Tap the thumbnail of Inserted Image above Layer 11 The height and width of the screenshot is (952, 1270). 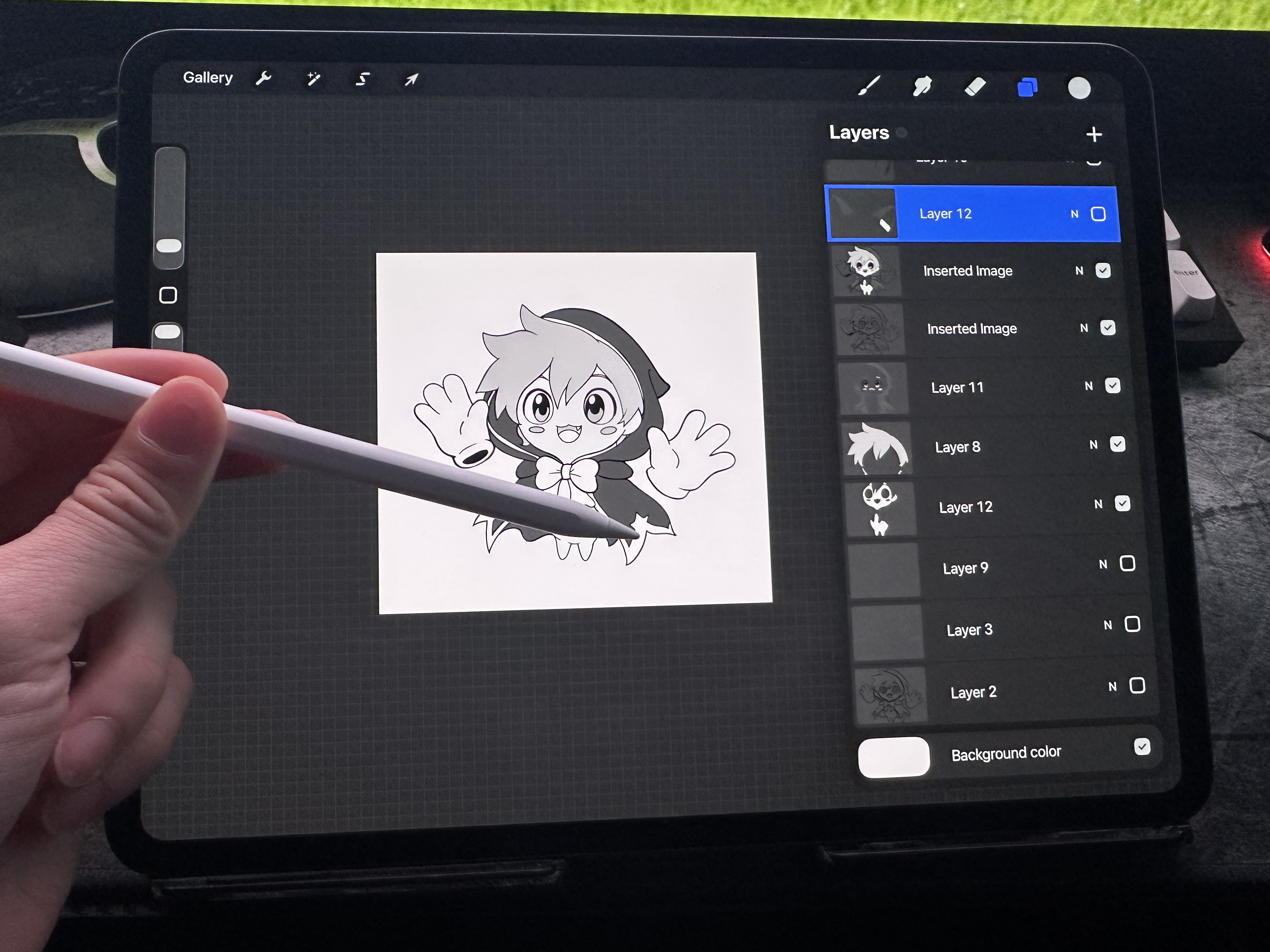coord(870,329)
